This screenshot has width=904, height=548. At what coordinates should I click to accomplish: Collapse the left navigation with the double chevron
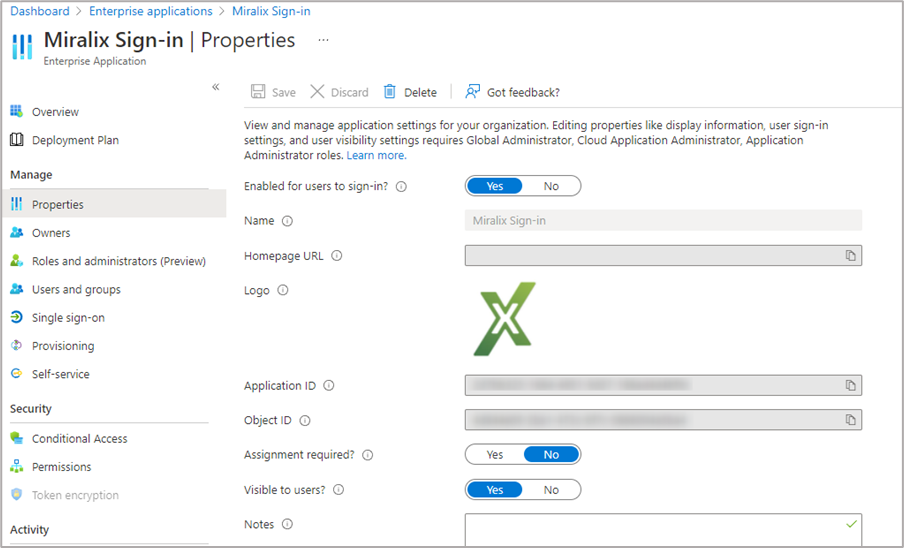point(216,87)
